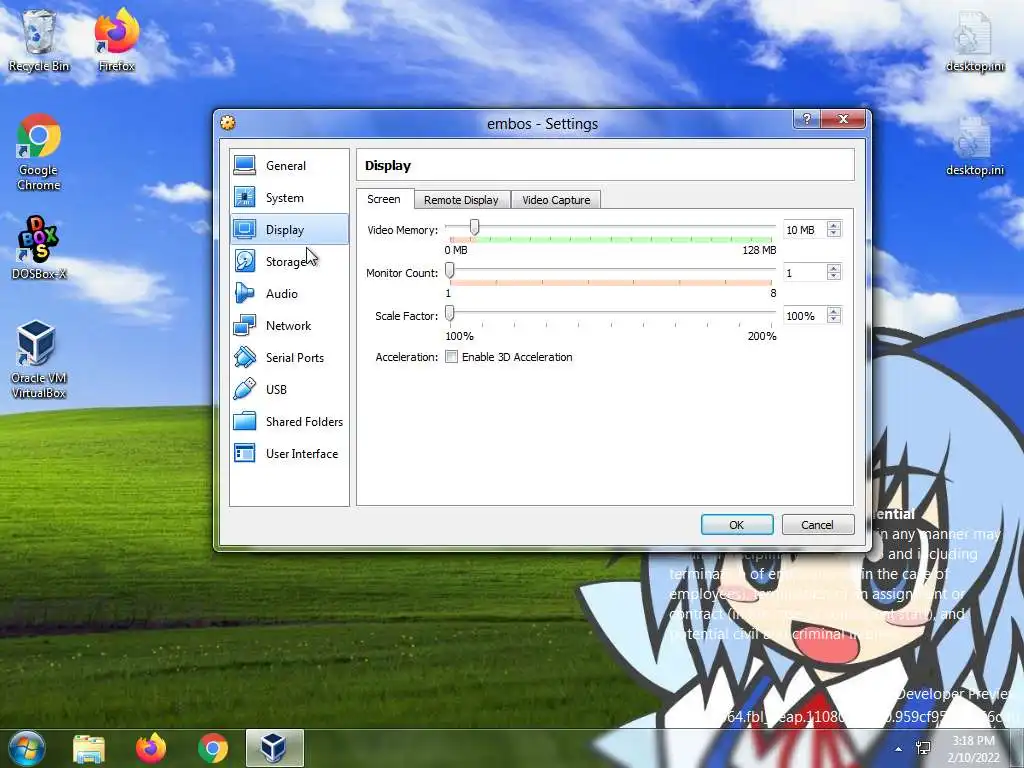Click the Display category monitor icon
The width and height of the screenshot is (1024, 768).
245,229
